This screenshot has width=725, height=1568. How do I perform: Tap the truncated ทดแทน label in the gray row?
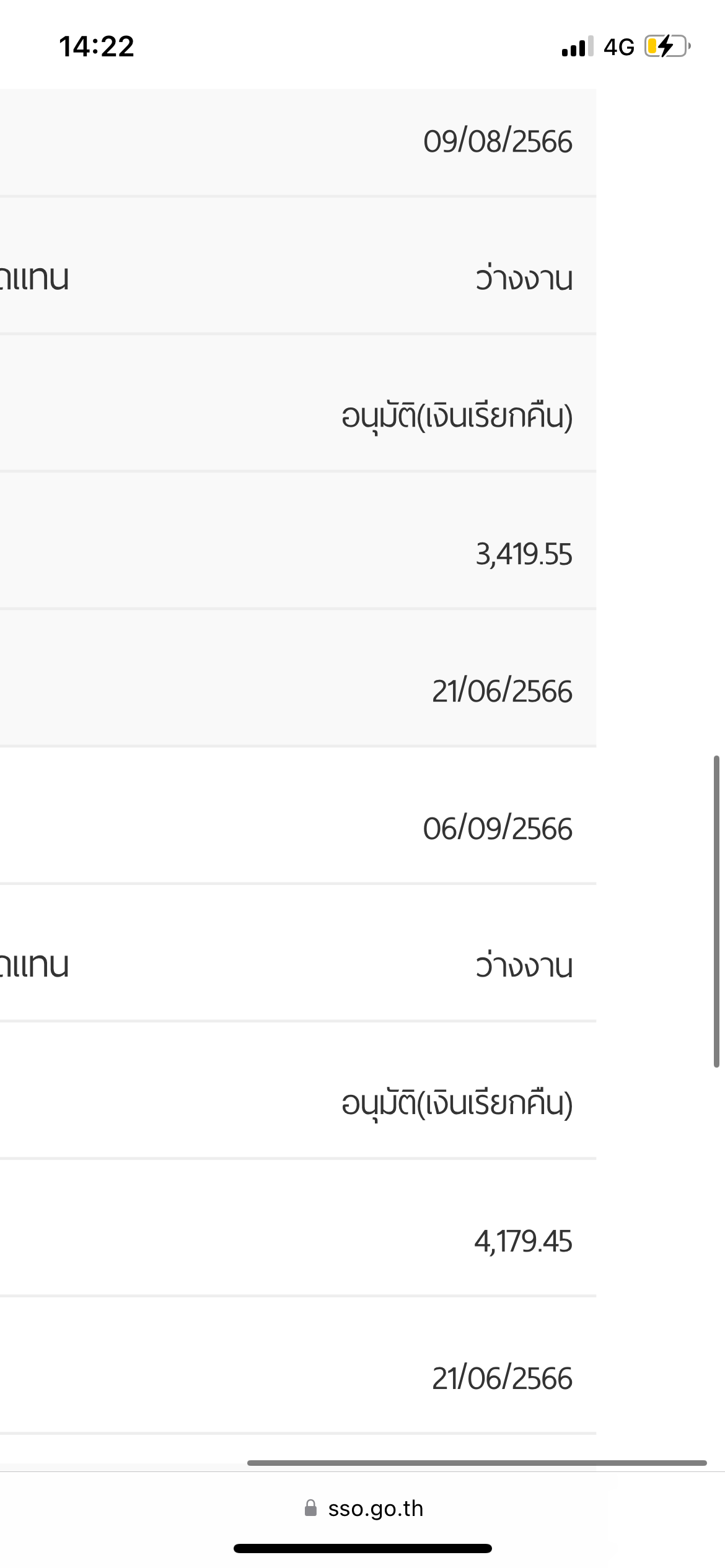tap(34, 278)
